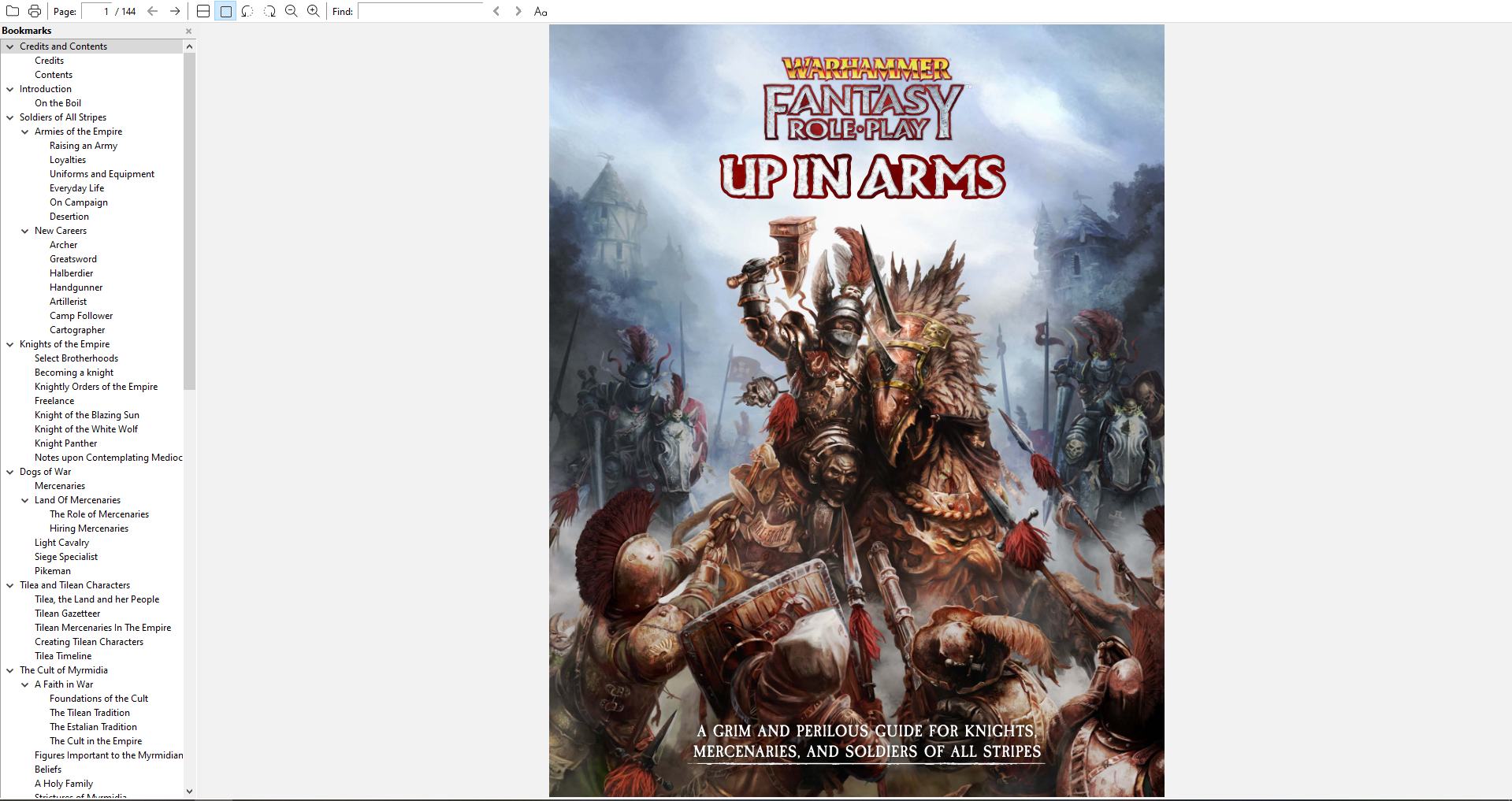Switch to single page fit view
Screen dimensions: 1512x801
pos(225,11)
